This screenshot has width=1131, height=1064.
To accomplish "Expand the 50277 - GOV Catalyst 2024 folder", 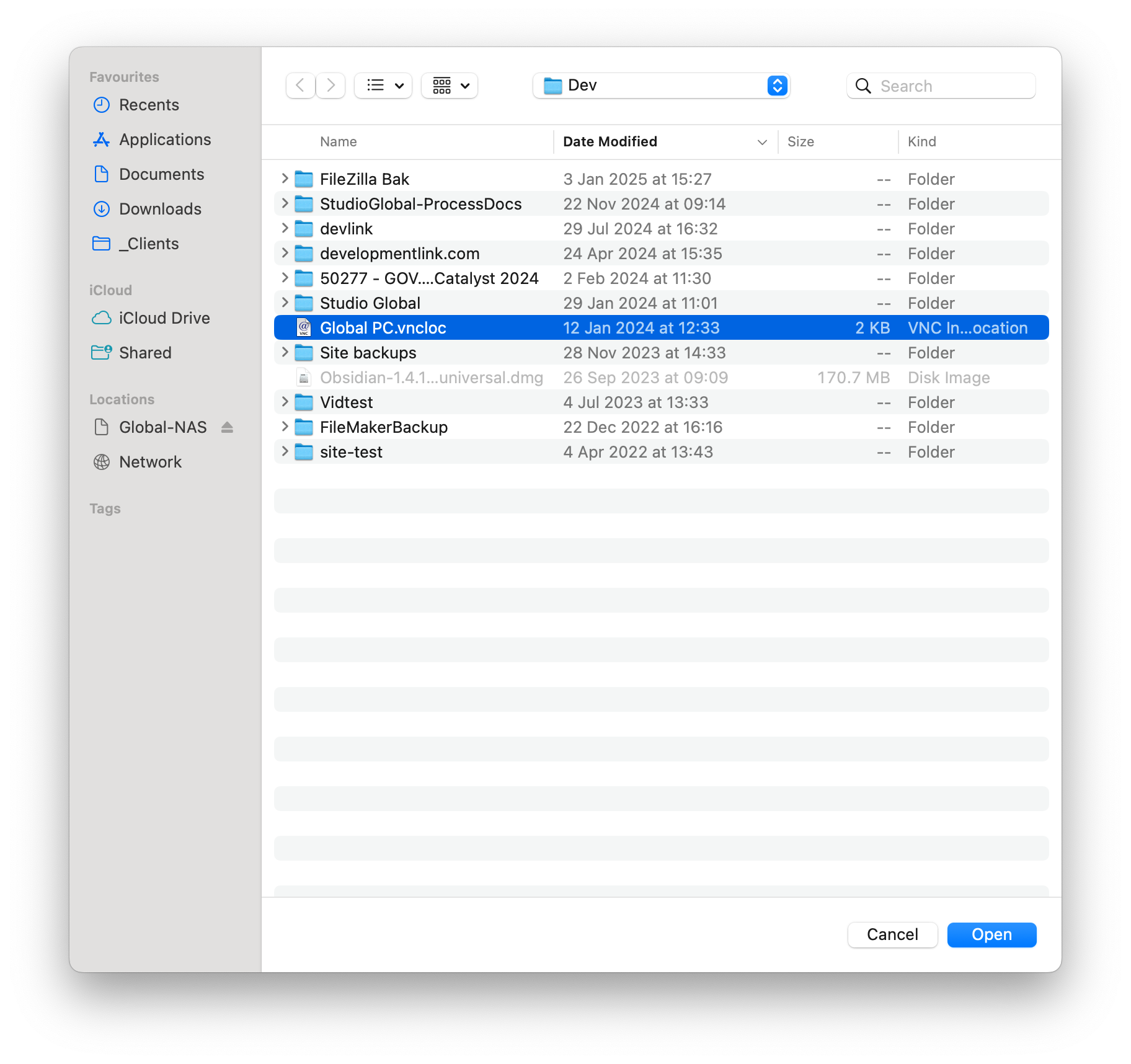I will point(285,278).
